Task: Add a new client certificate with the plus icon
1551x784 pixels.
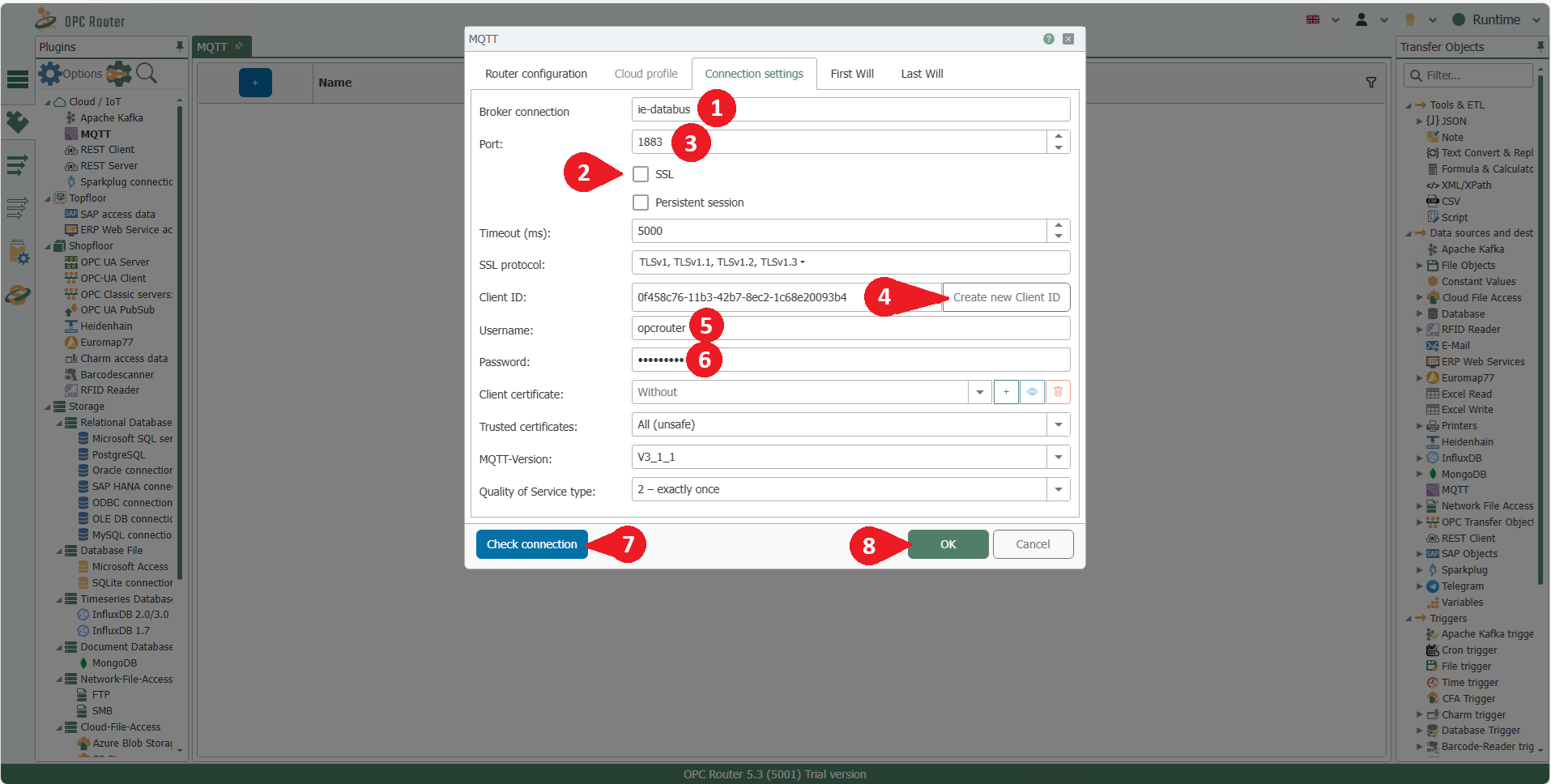Action: [x=1006, y=392]
